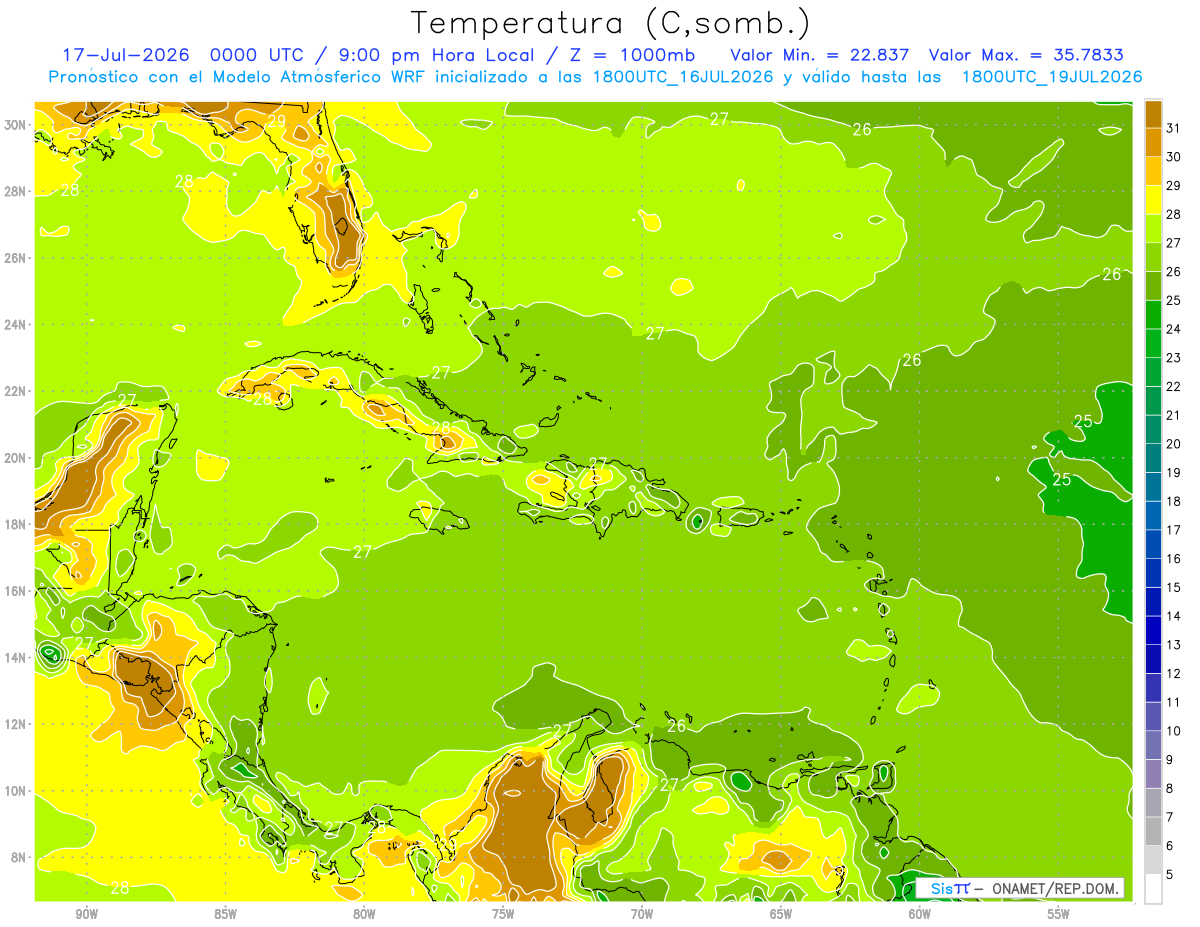Screen dimensions: 1200x927
Task: Select the init time "1800UTC_16JUL2026"
Action: point(683,77)
